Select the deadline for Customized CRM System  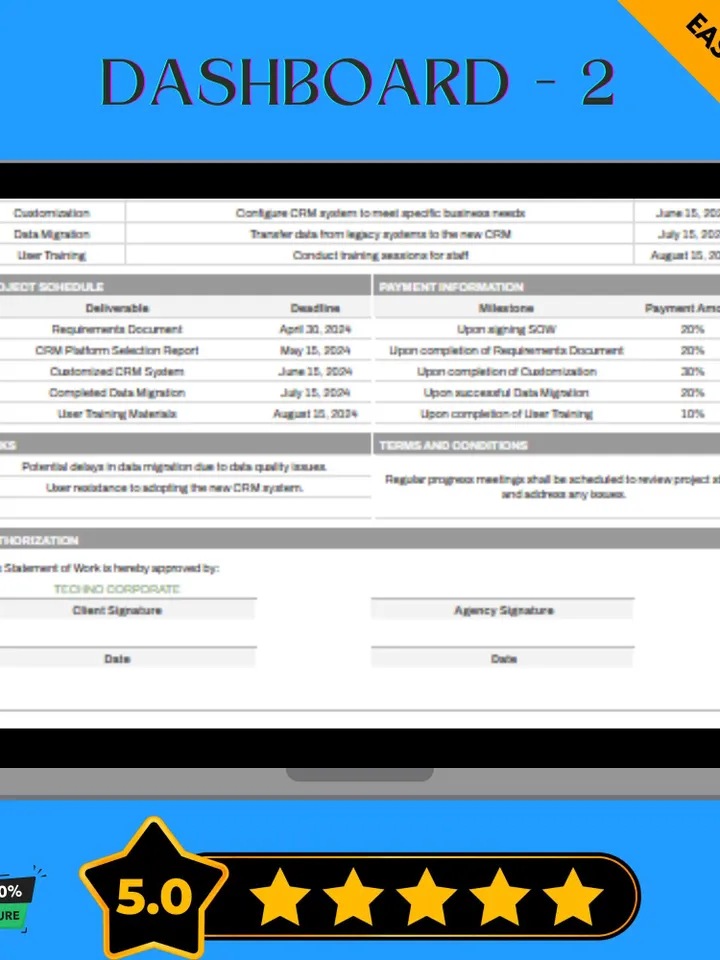[x=315, y=372]
